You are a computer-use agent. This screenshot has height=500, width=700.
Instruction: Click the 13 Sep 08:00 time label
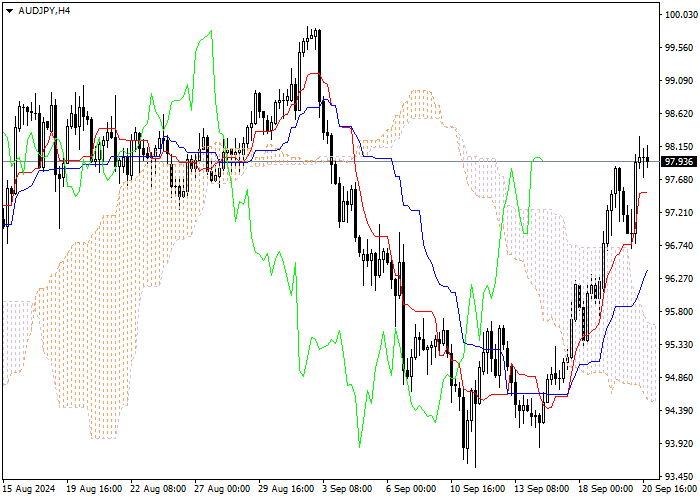pos(542,489)
